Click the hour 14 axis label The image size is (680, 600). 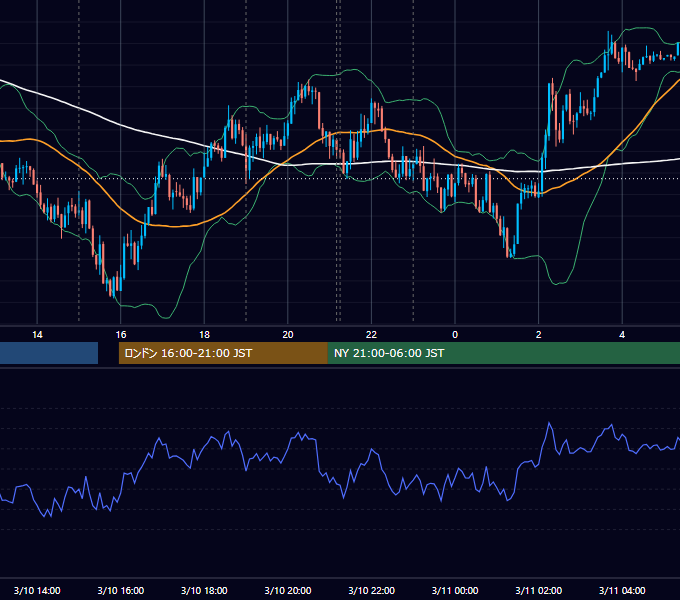point(37,335)
